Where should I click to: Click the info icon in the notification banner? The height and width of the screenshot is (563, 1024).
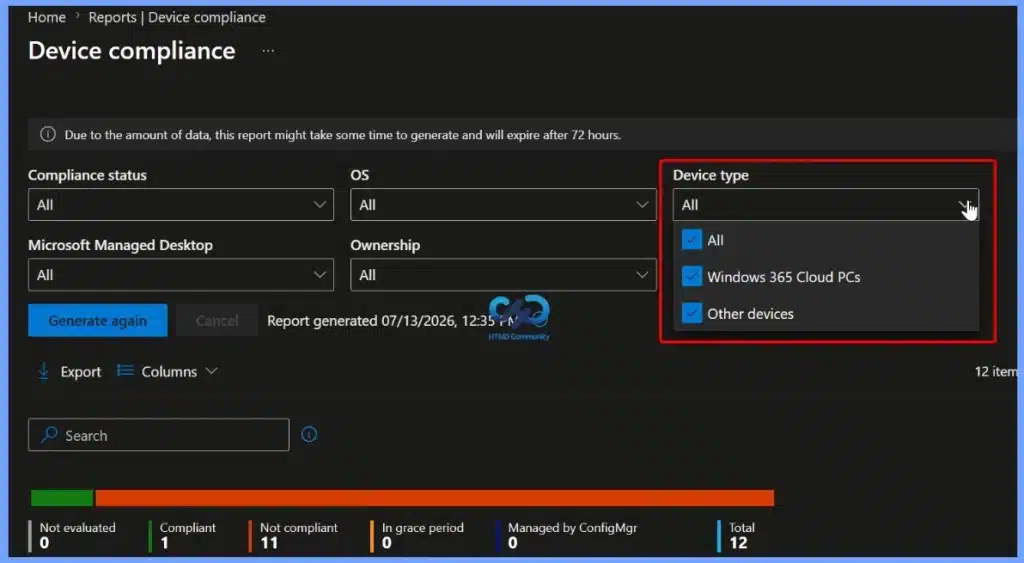48,135
